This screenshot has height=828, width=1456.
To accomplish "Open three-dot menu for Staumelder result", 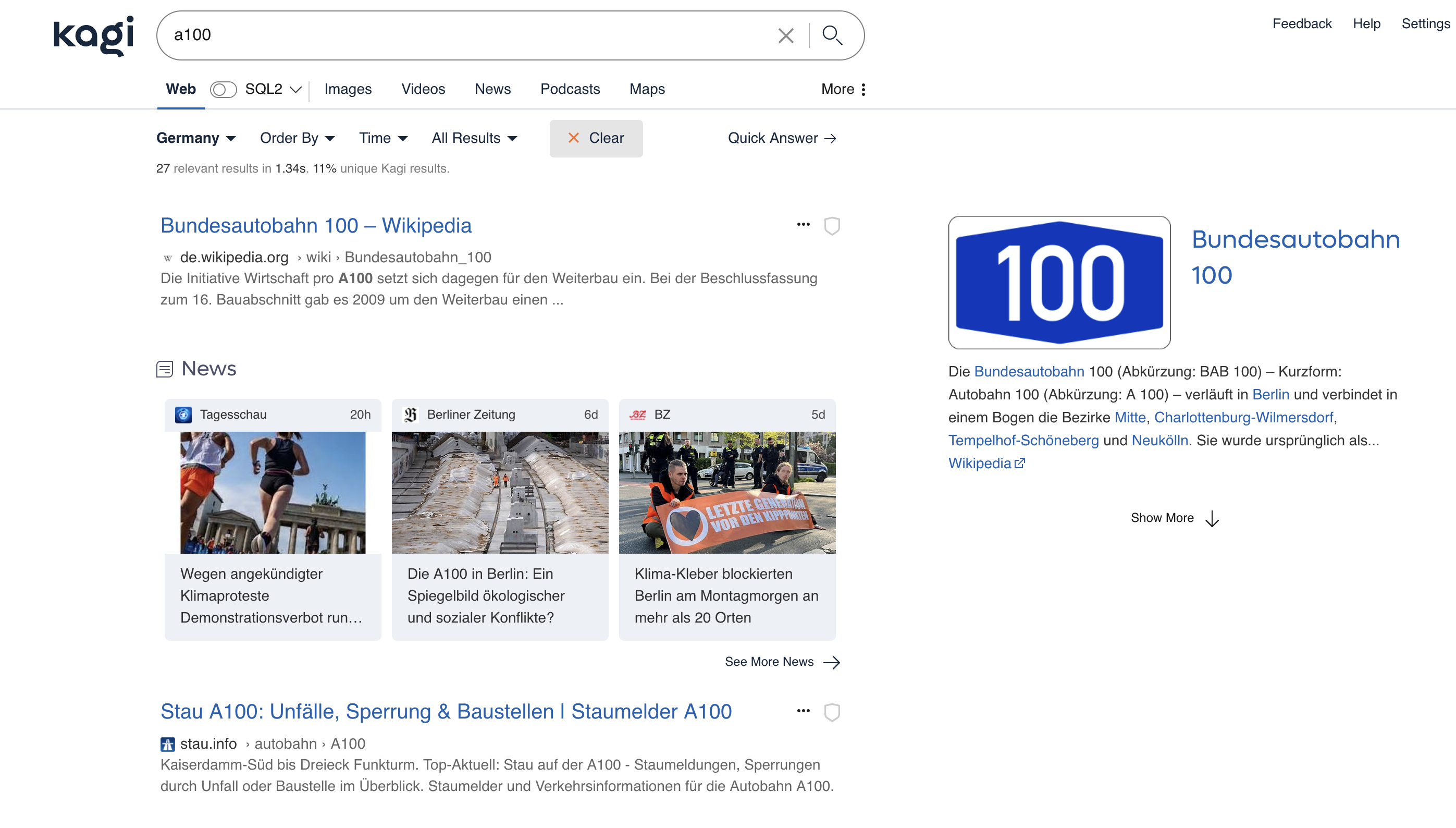I will click(803, 711).
